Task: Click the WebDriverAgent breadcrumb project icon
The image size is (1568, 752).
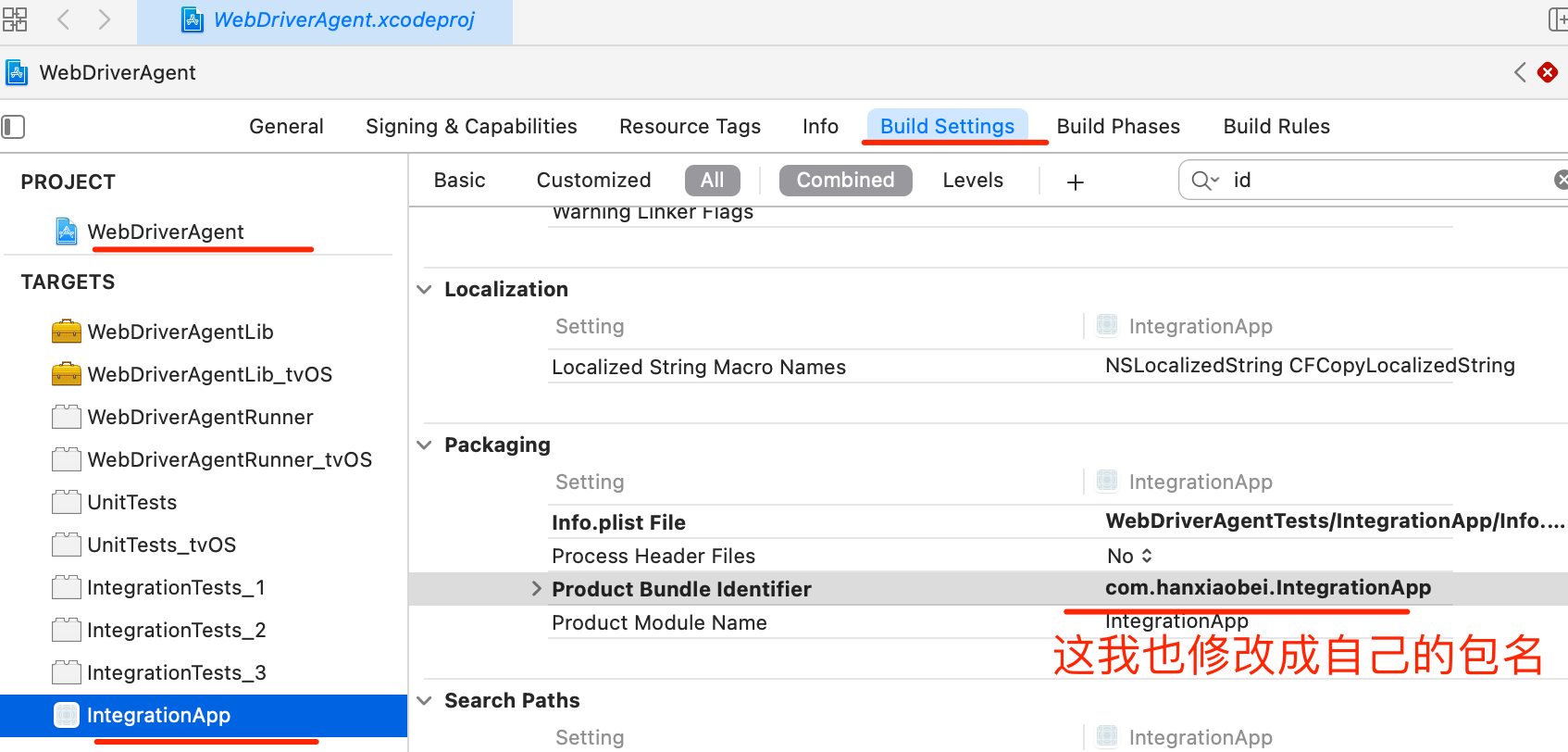Action: pos(17,72)
